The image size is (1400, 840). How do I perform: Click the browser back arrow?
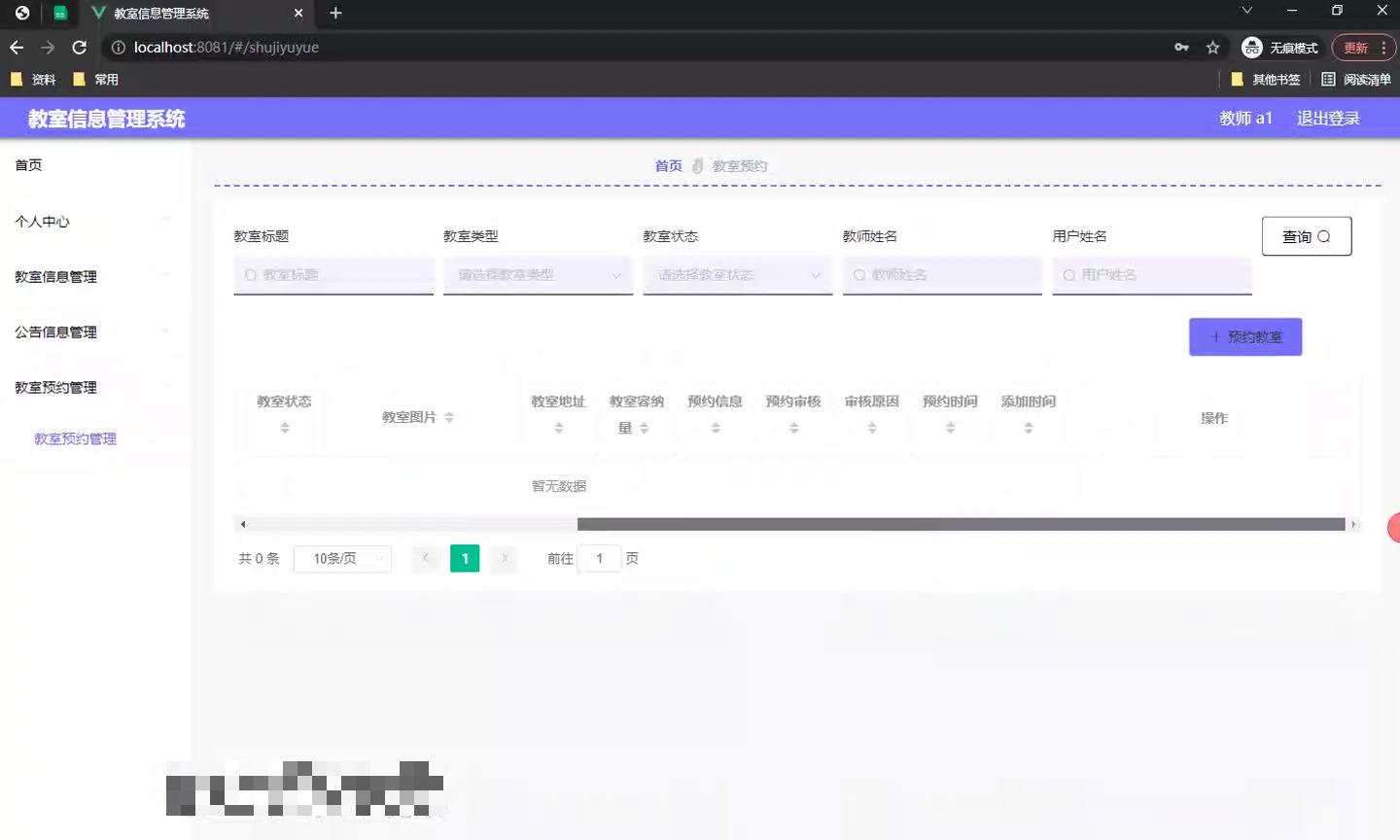[x=16, y=47]
